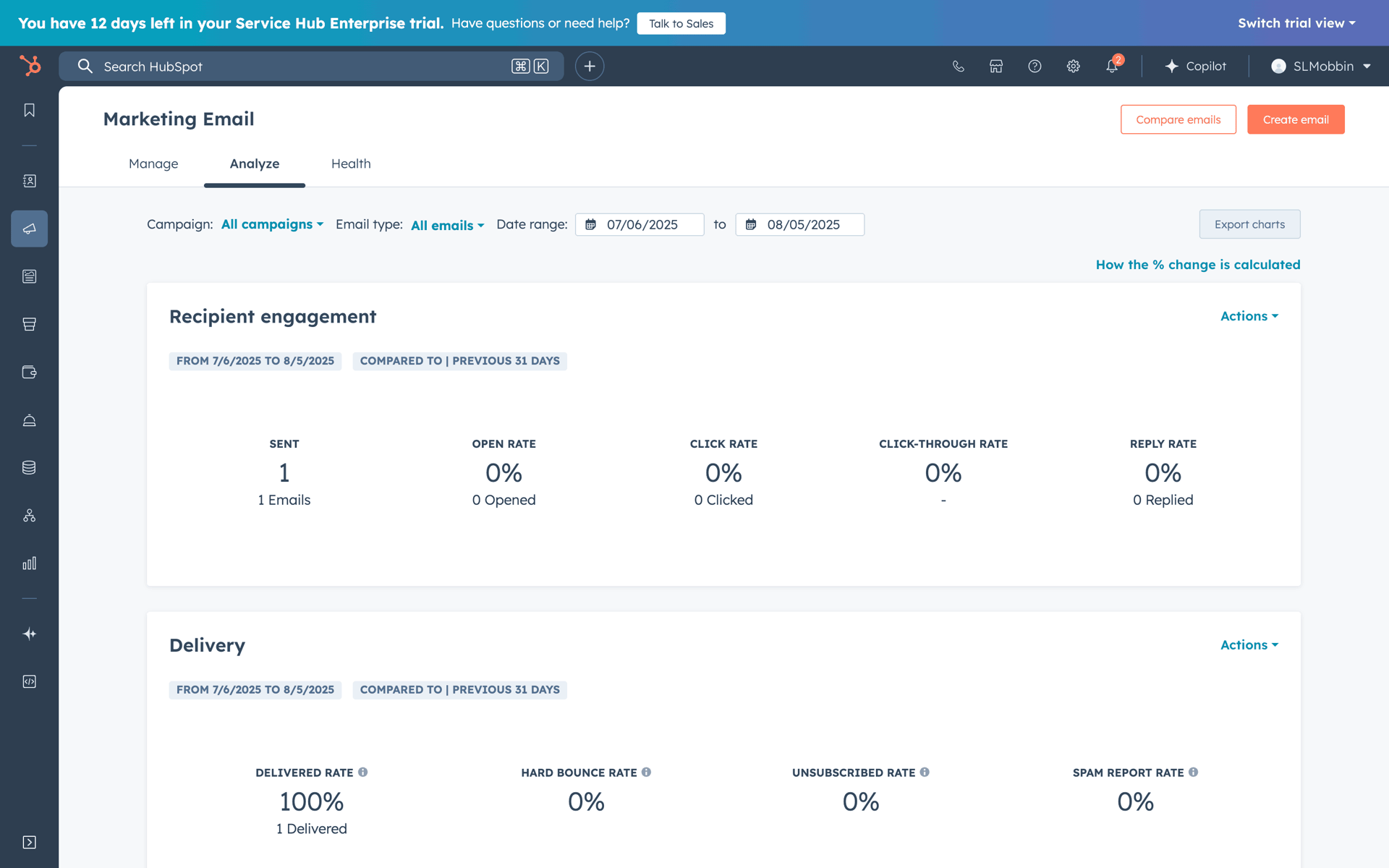Click the '0 Clicked' value text
The height and width of the screenshot is (868, 1389).
[723, 500]
